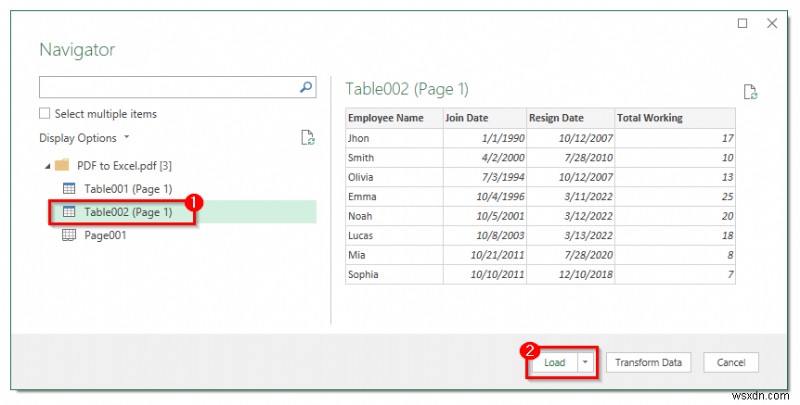
Task: Enable Select multiple items checkbox
Action: [45, 113]
